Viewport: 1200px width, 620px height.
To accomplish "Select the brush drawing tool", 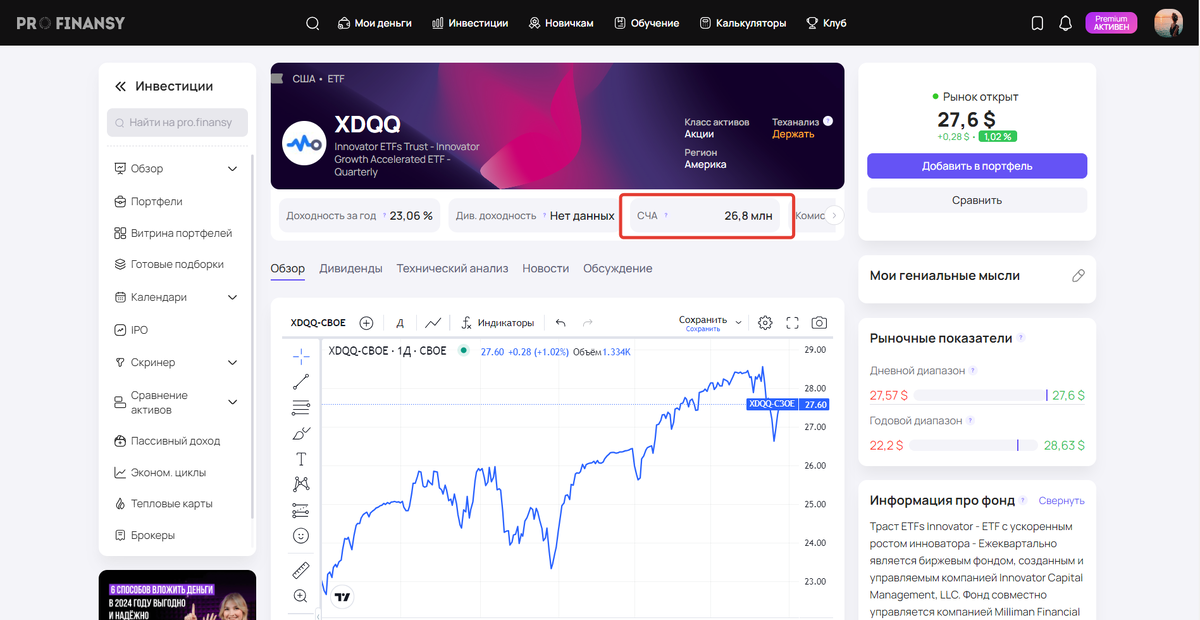I will [x=301, y=433].
